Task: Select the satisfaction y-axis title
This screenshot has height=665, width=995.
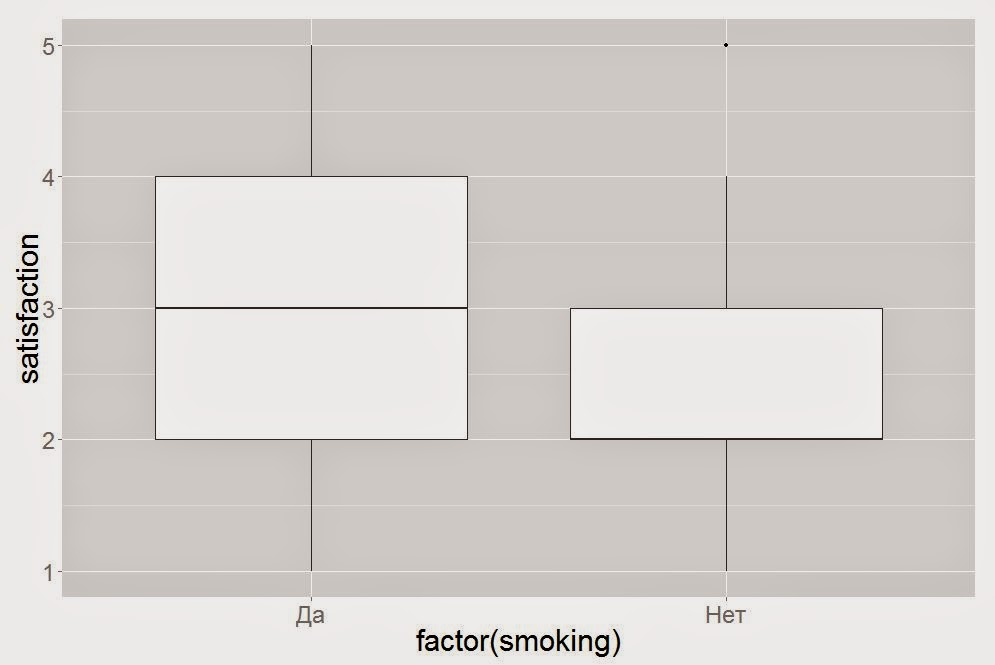Action: (30, 307)
